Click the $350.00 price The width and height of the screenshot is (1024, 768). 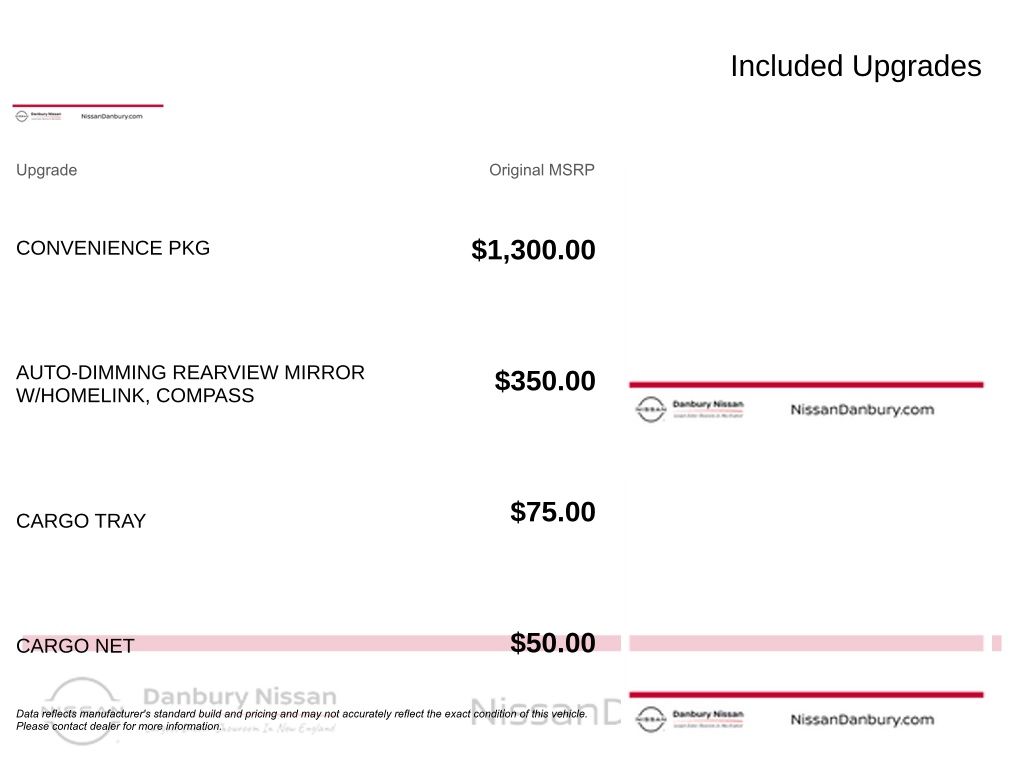[545, 381]
